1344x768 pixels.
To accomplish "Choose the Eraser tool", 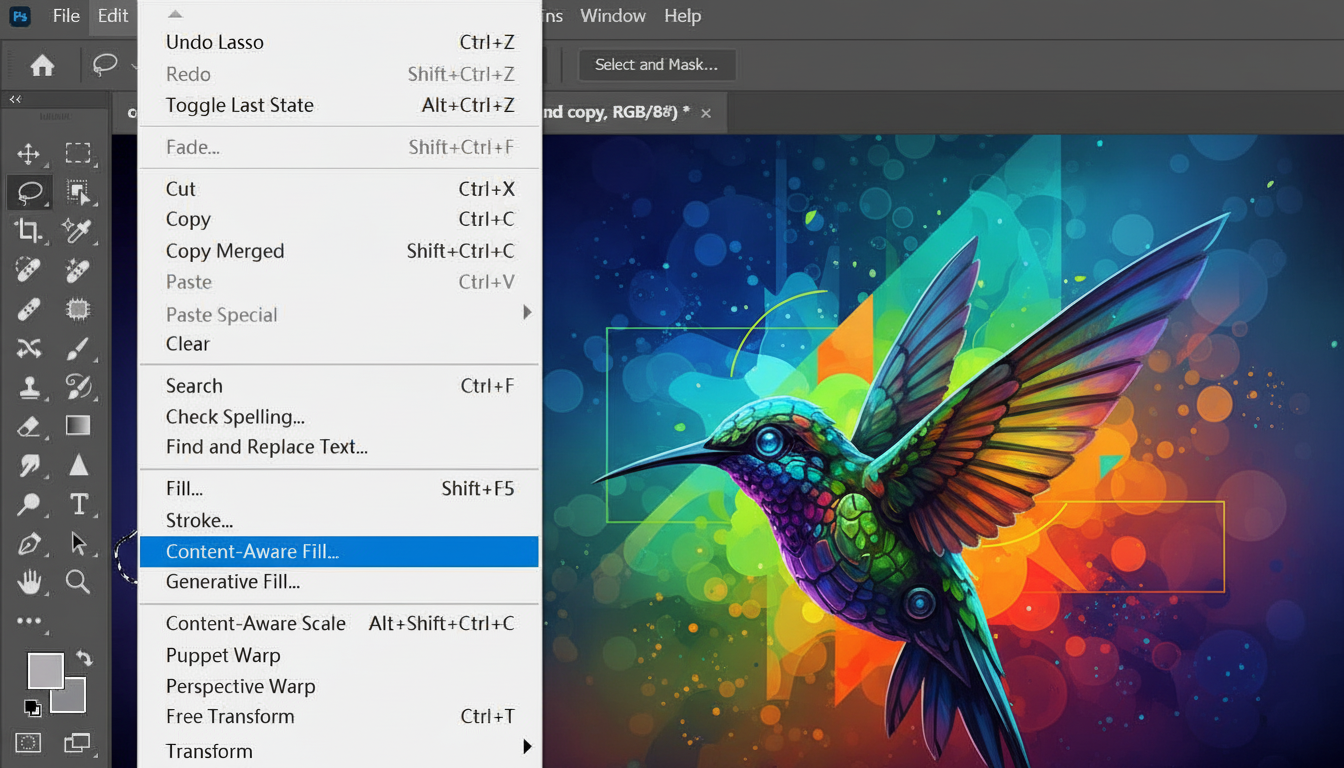I will coord(28,426).
